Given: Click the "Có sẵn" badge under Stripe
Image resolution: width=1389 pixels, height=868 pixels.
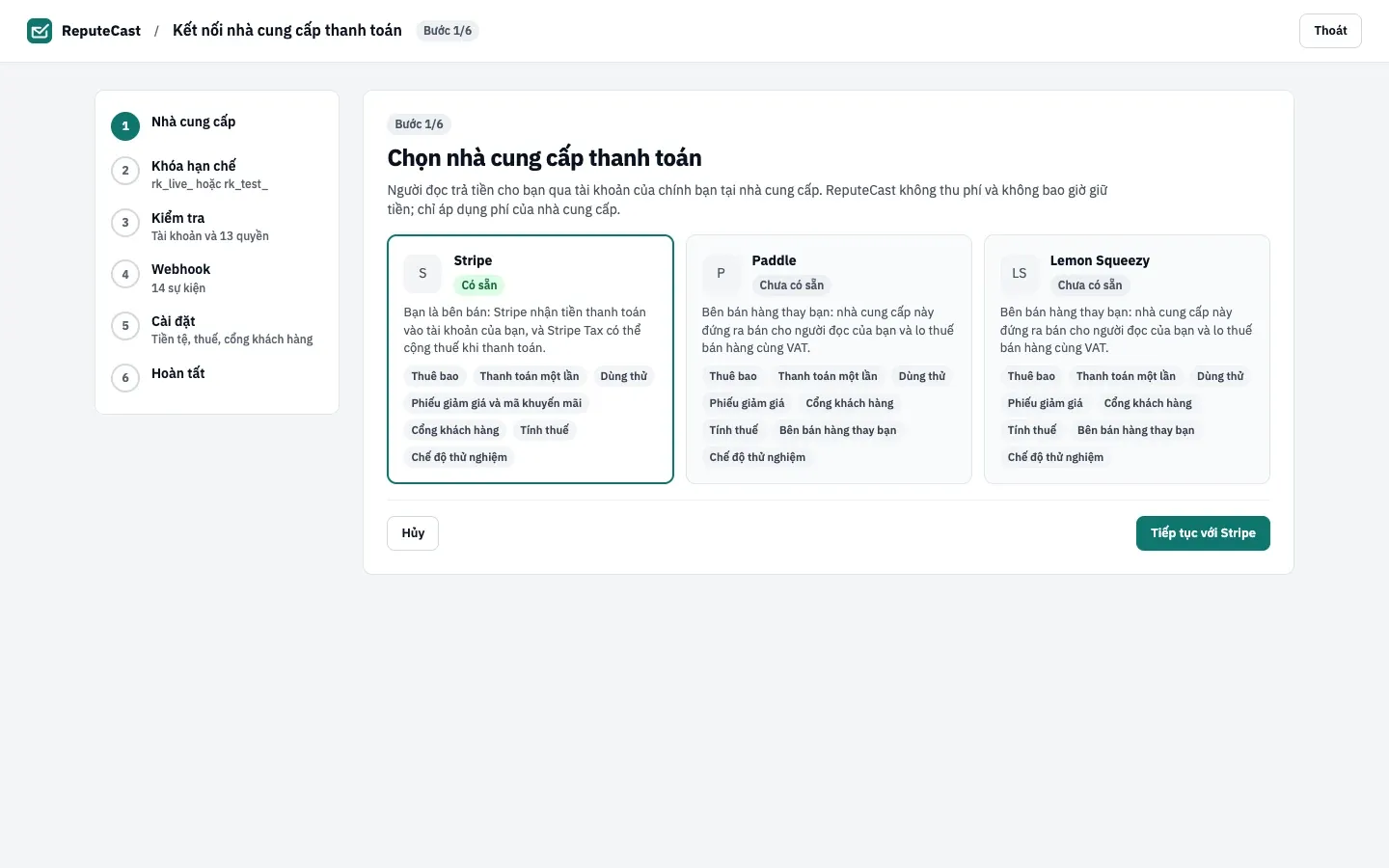Looking at the screenshot, I should (479, 285).
